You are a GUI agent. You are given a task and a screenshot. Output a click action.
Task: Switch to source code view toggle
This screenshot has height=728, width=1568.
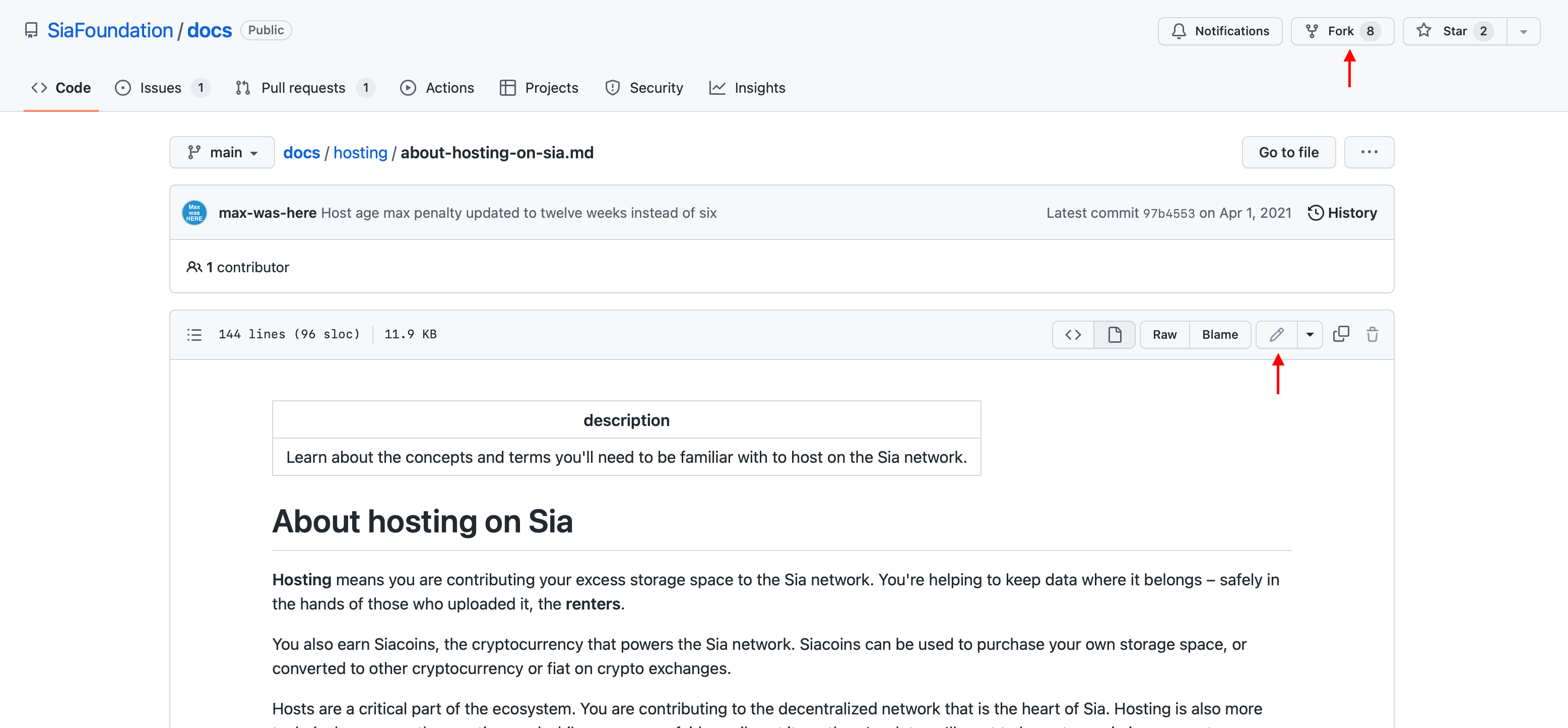coord(1073,334)
